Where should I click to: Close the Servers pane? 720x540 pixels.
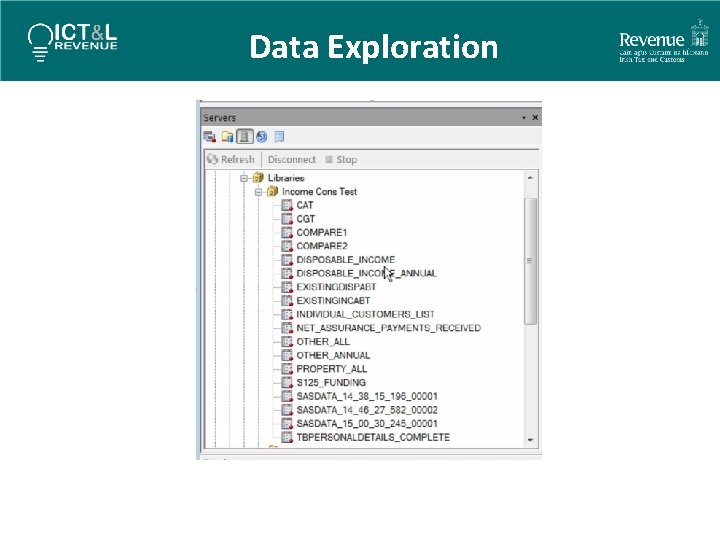point(535,118)
